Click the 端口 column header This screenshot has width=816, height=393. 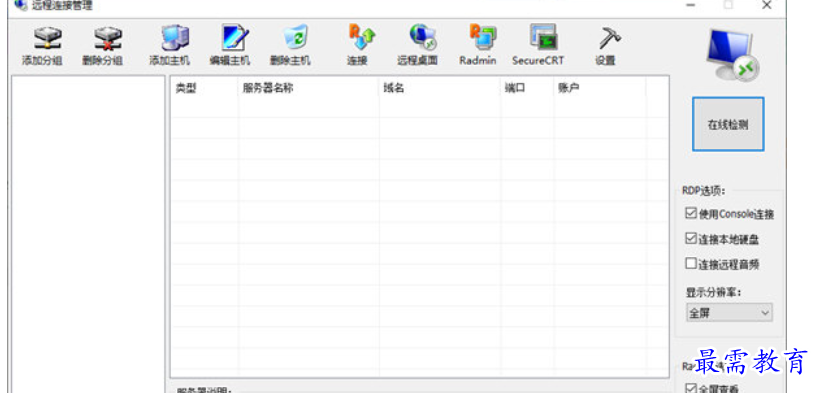pos(527,88)
